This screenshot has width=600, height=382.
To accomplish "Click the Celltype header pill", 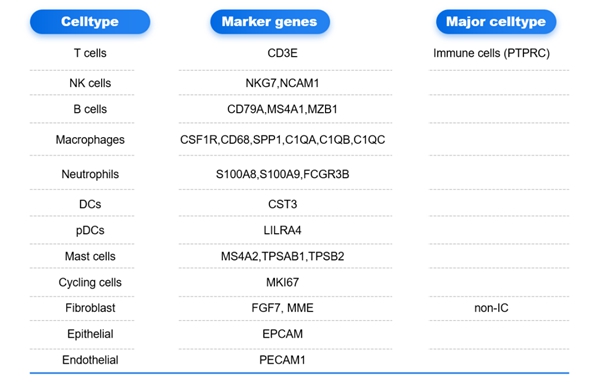I will [90, 22].
